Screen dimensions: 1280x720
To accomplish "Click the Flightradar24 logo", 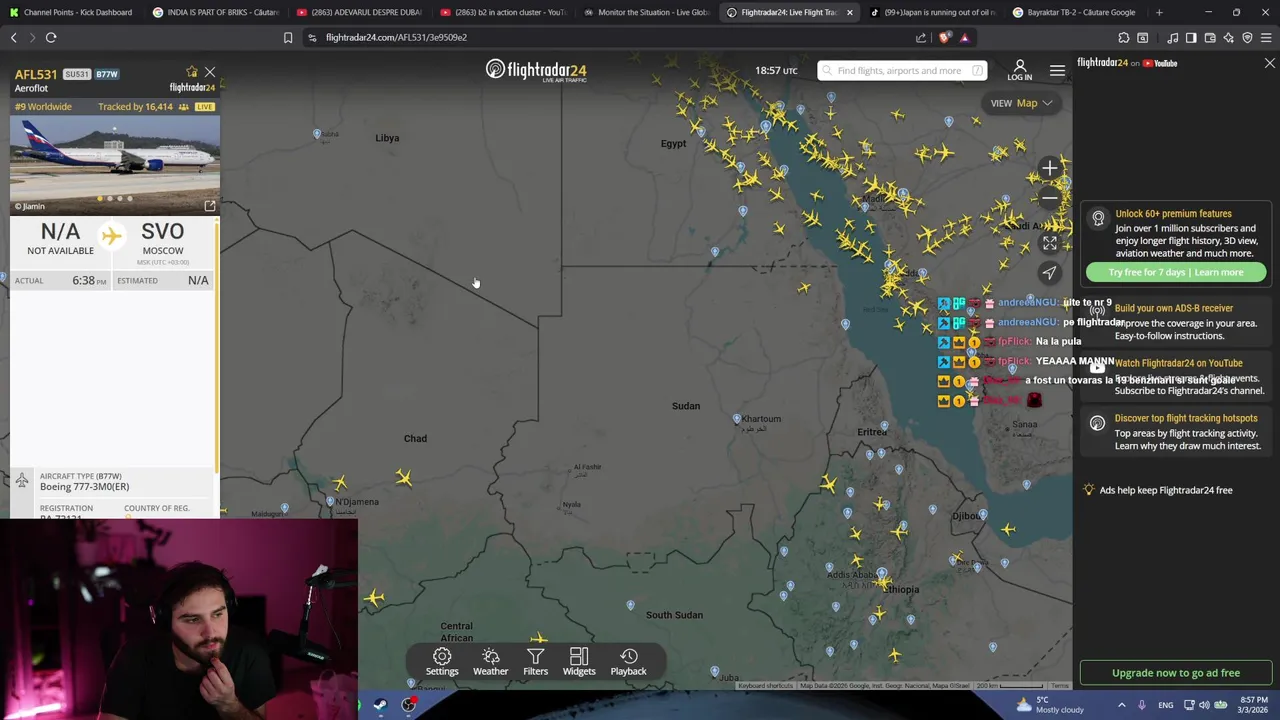I will click(x=536, y=70).
